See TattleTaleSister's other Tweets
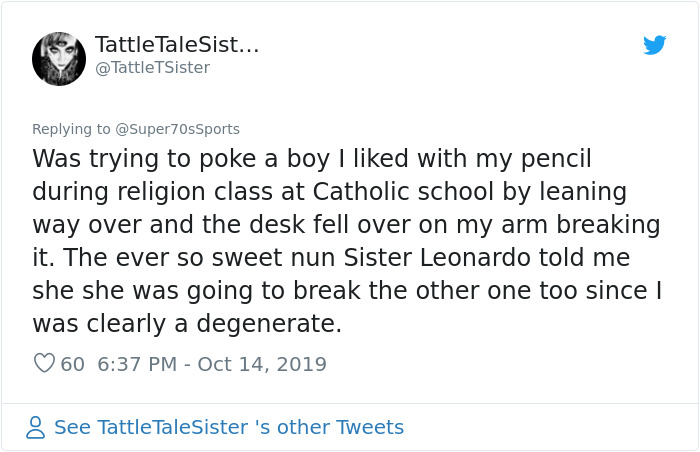This screenshot has height=452, width=700. pyautogui.click(x=229, y=428)
